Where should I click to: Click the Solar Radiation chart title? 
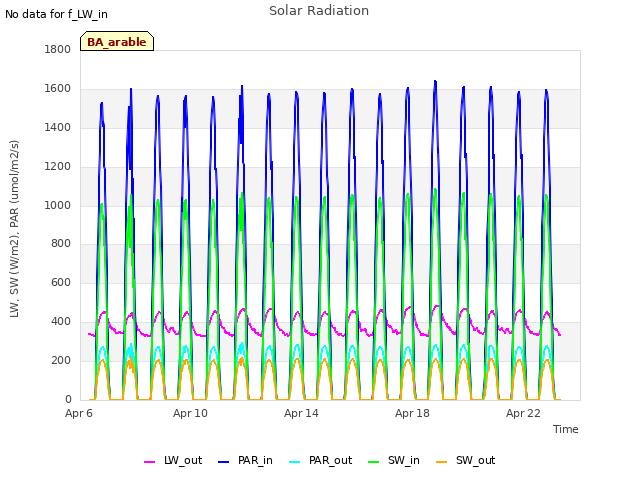(x=319, y=11)
